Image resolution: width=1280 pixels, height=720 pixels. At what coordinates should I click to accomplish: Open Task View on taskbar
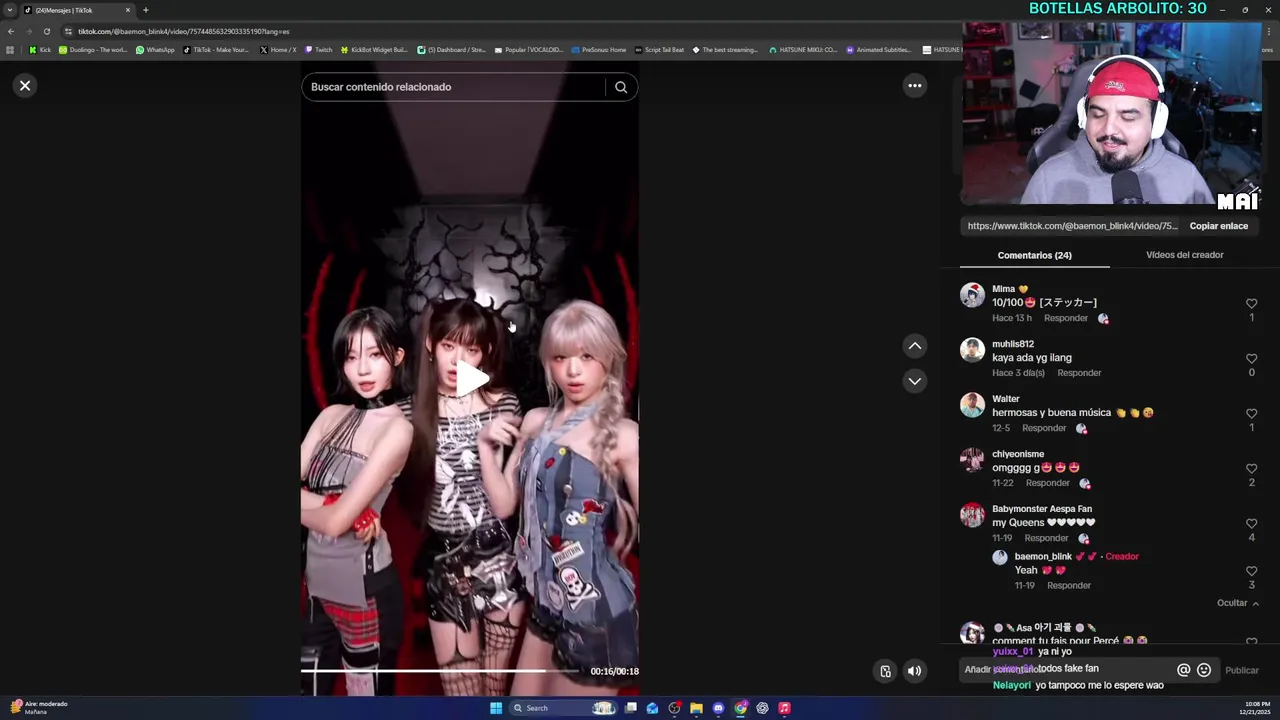[x=630, y=708]
